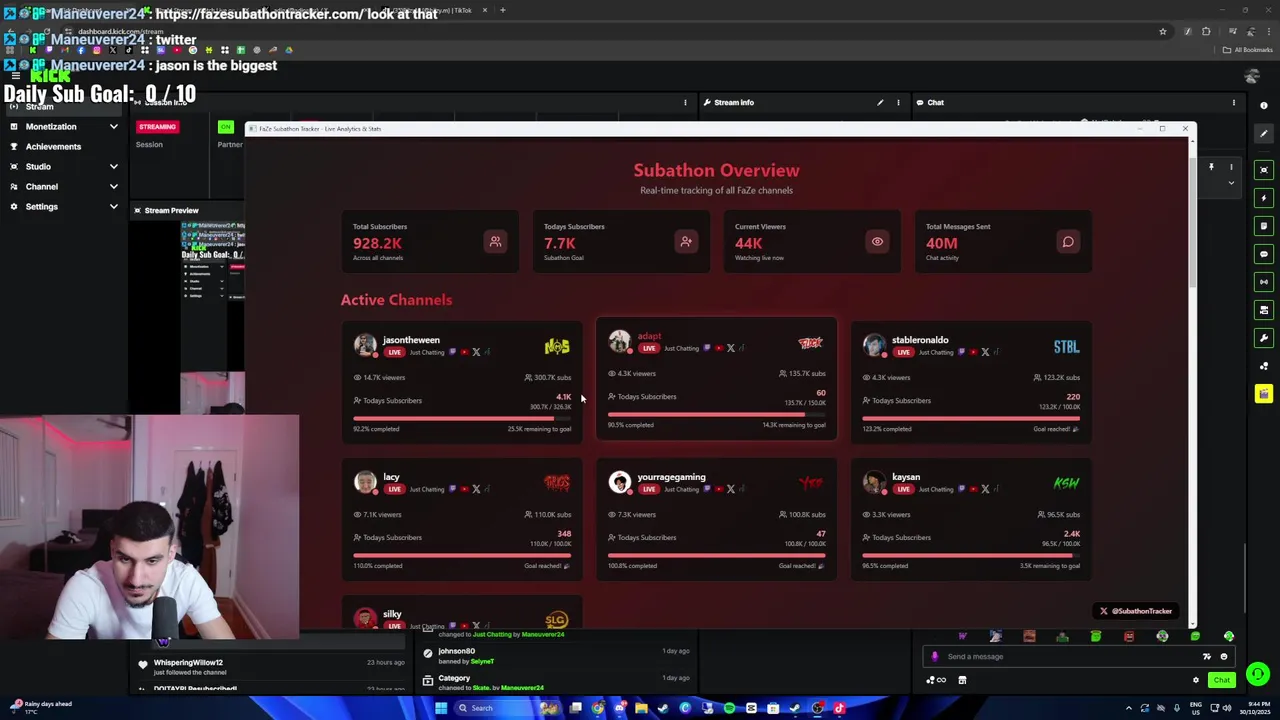Open the jasontheween channel card name

[x=411, y=340]
